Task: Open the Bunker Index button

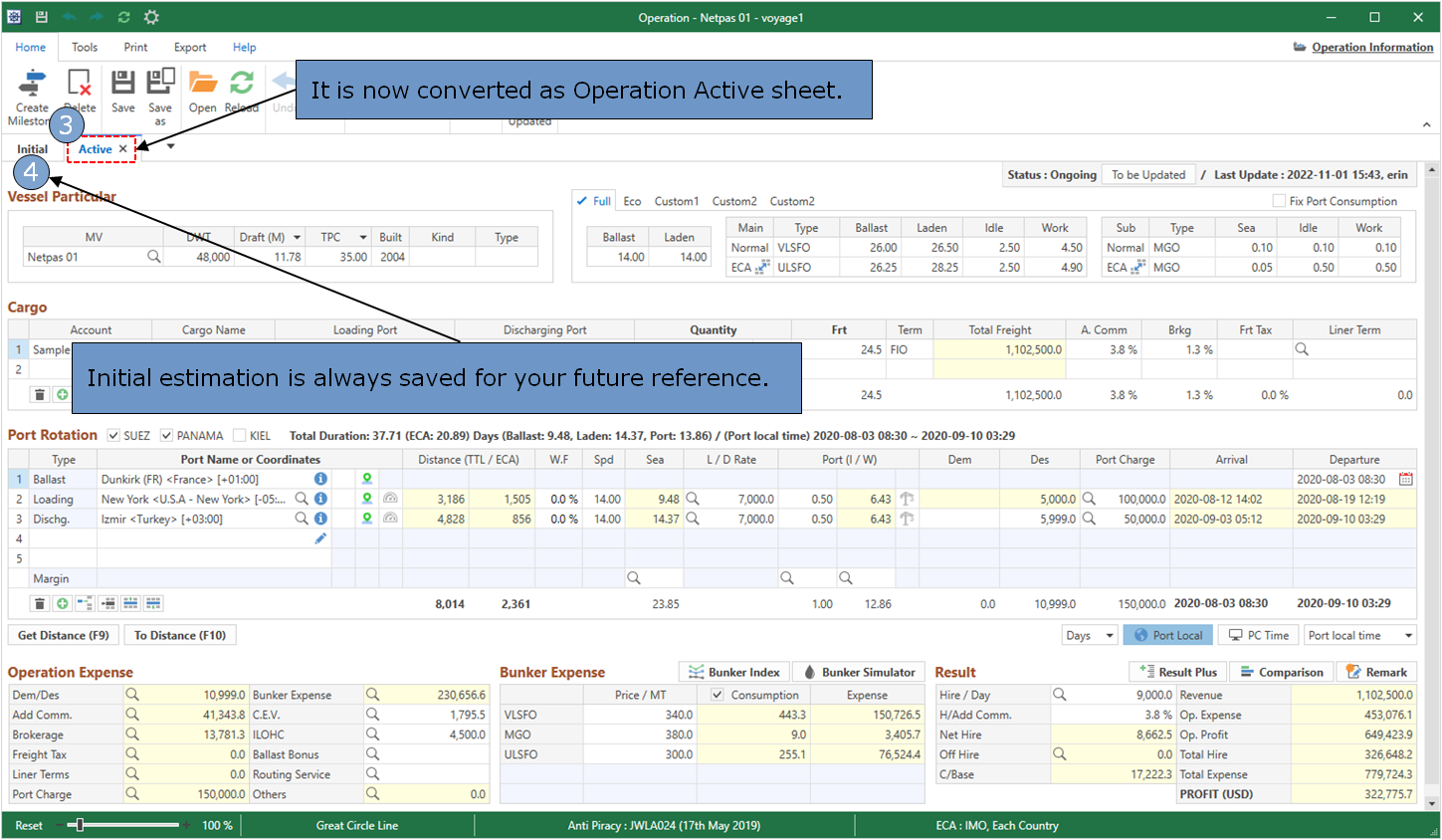Action: pos(734,672)
